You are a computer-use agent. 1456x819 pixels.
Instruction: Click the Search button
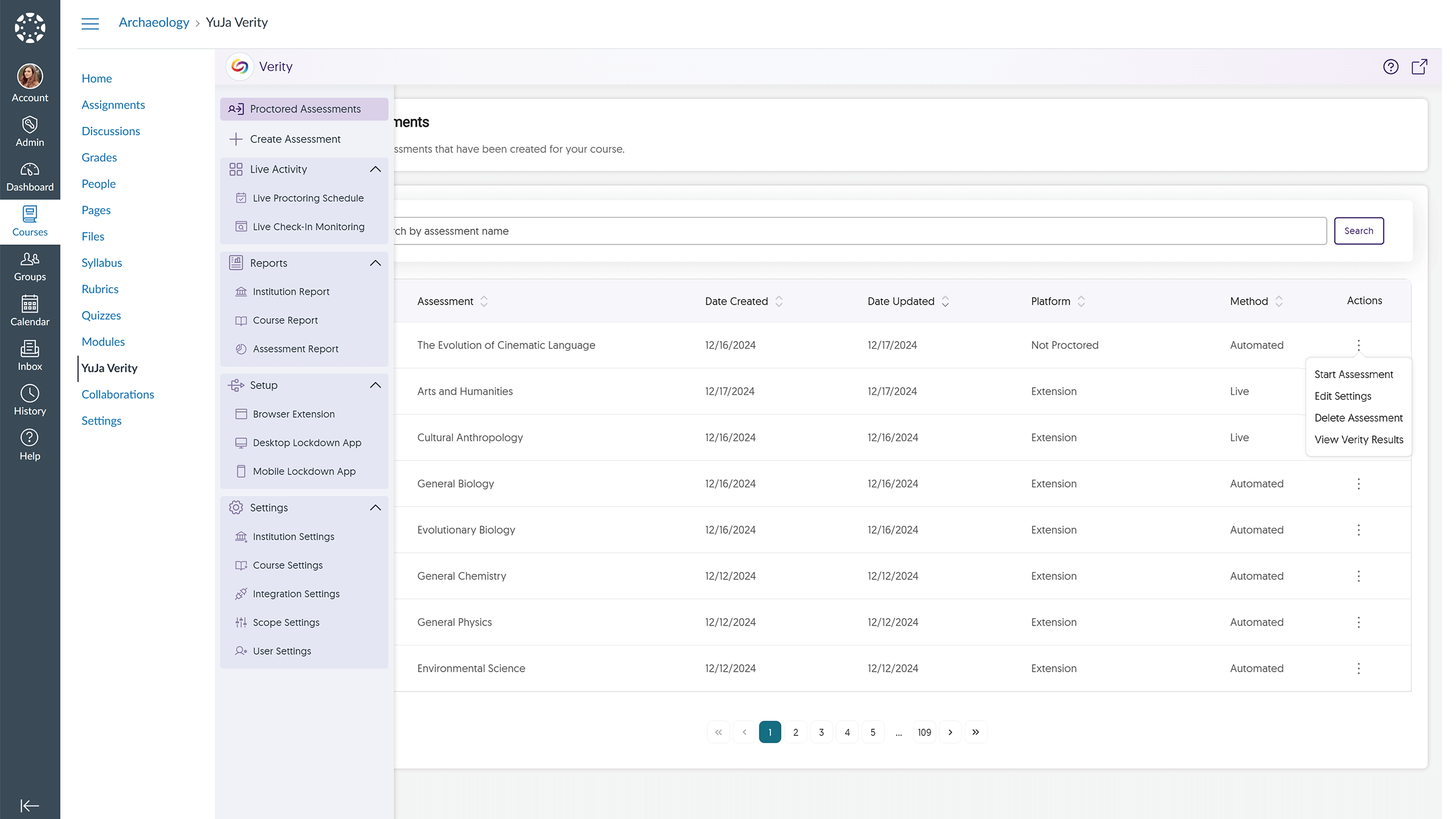tap(1358, 230)
